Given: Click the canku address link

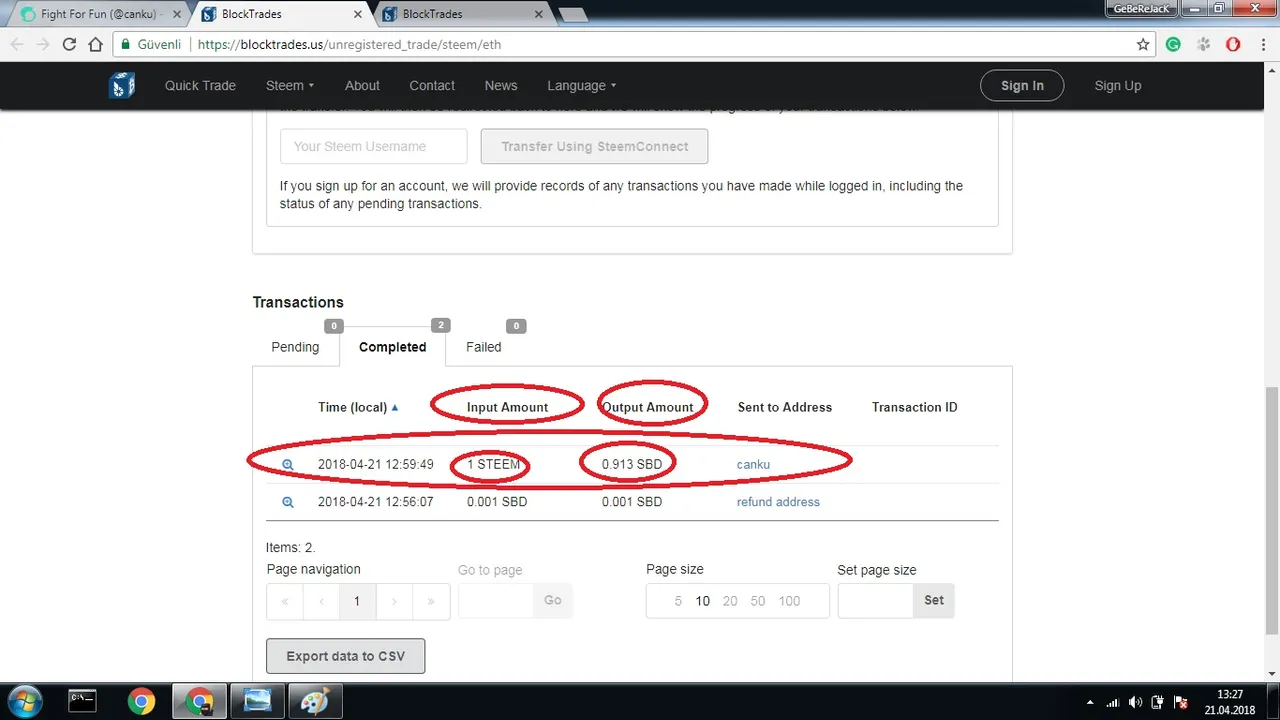Looking at the screenshot, I should tap(753, 465).
